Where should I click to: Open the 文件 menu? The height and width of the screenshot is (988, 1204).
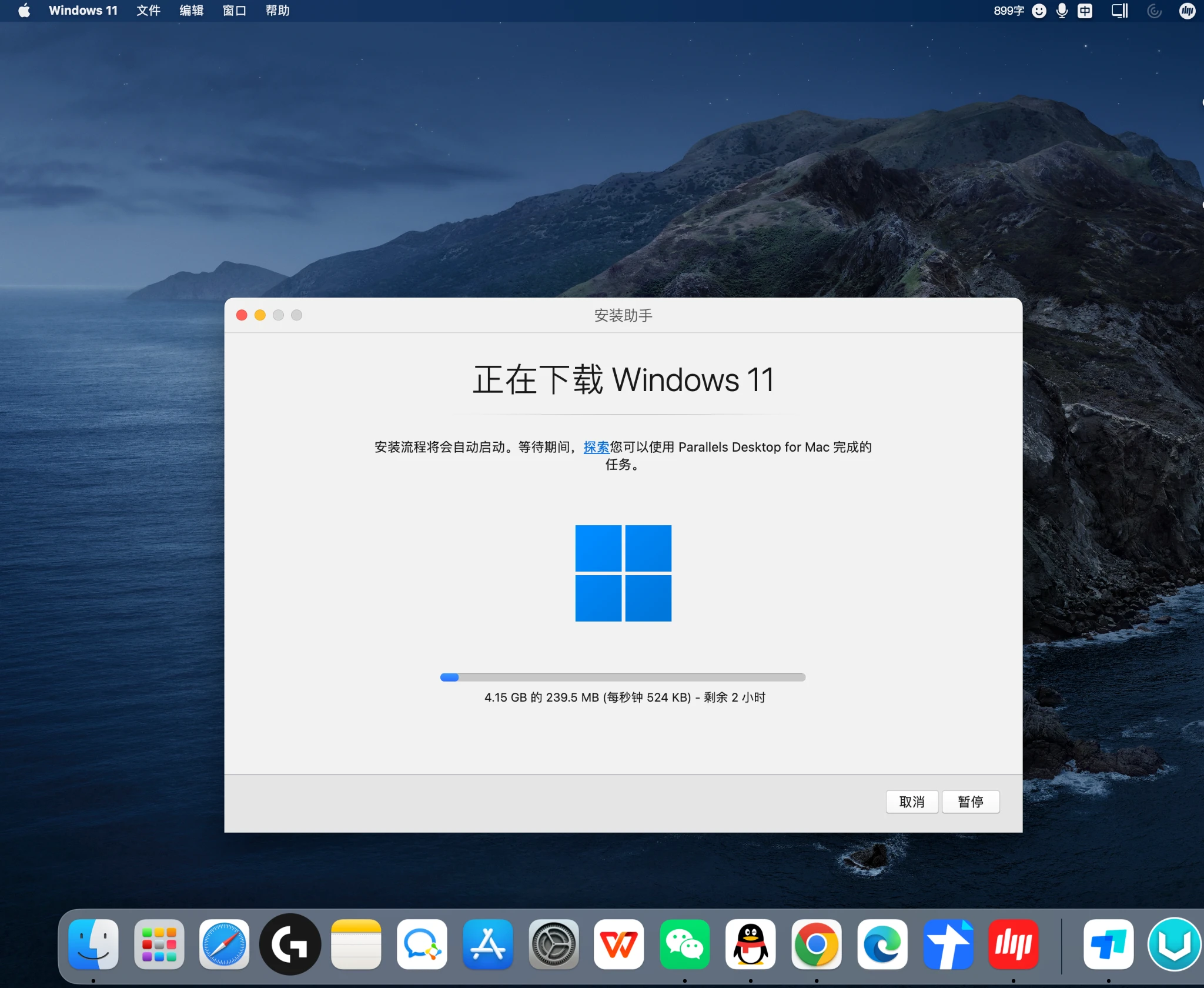pyautogui.click(x=148, y=11)
